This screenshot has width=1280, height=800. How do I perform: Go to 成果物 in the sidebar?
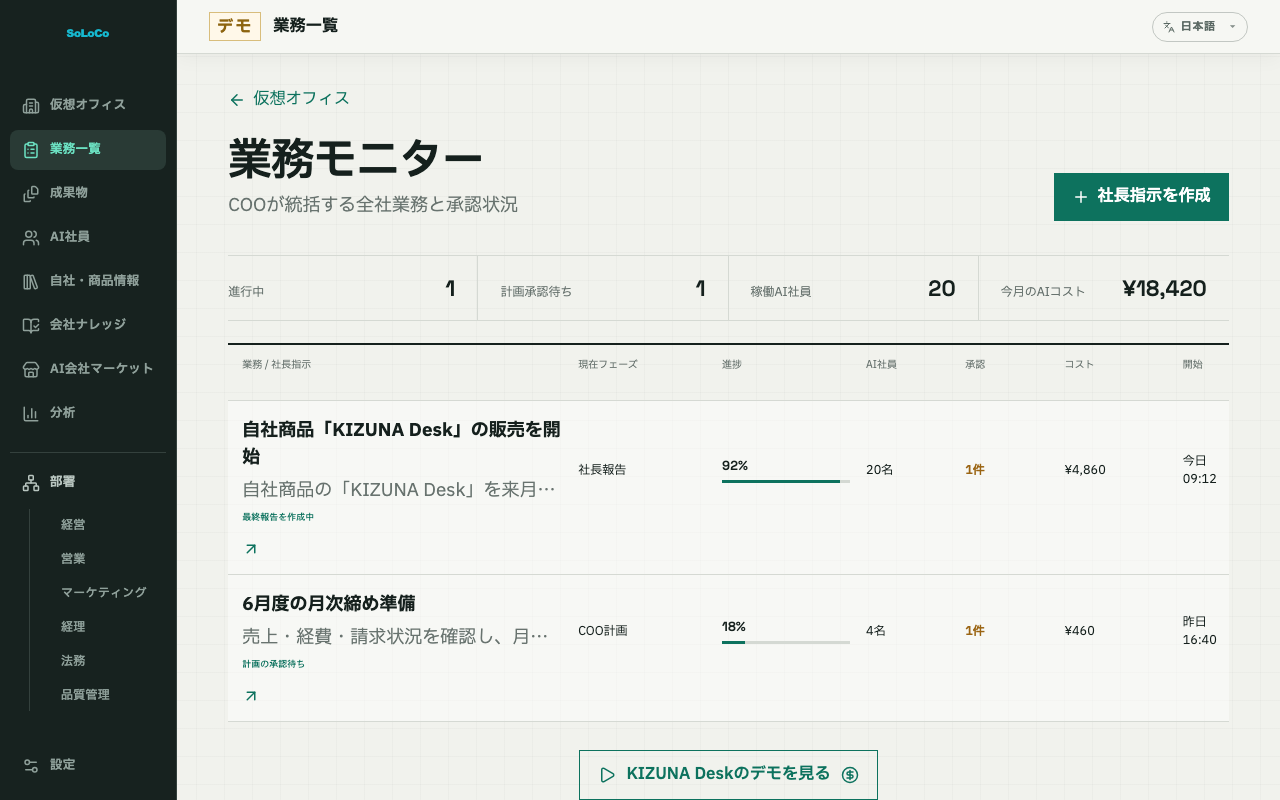[x=88, y=193]
